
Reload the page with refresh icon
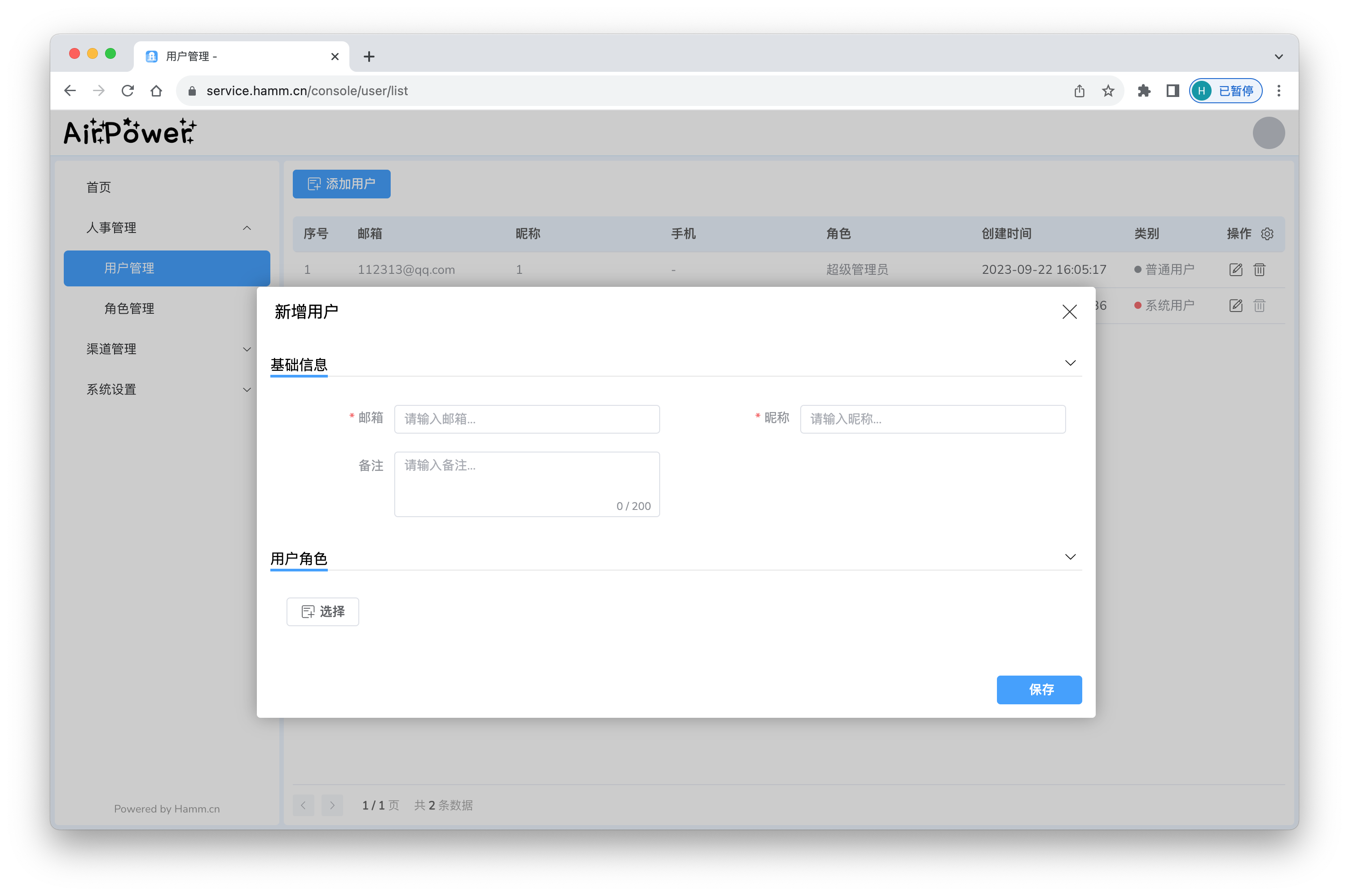128,91
